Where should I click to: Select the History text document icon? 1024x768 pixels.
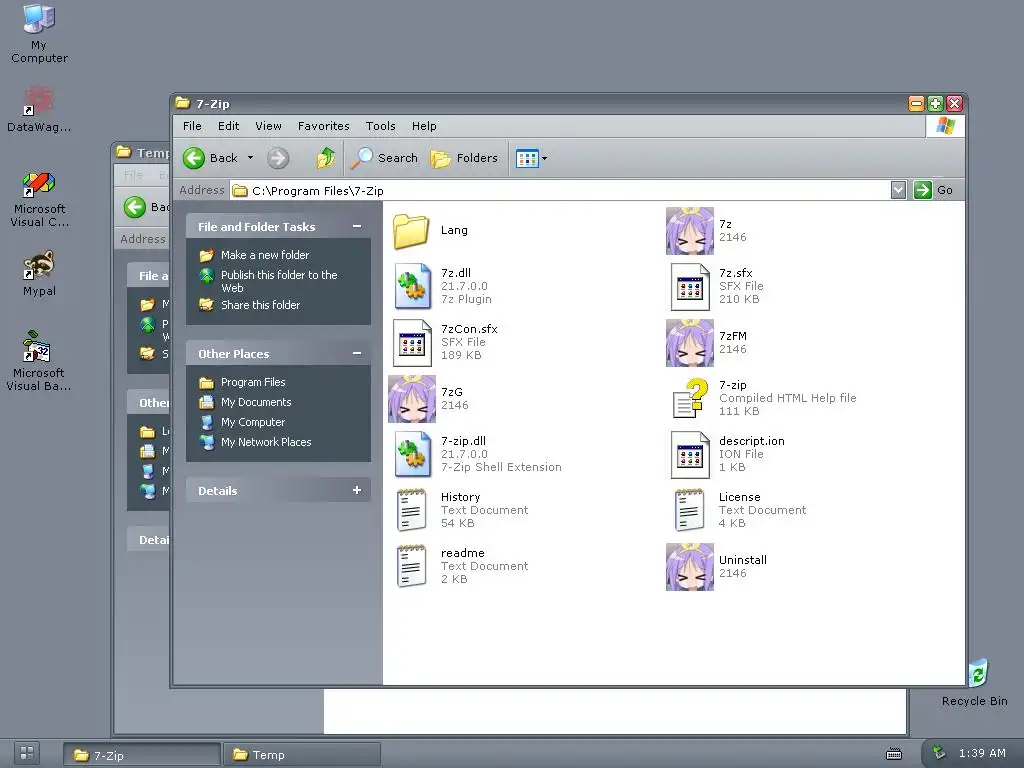coord(412,510)
